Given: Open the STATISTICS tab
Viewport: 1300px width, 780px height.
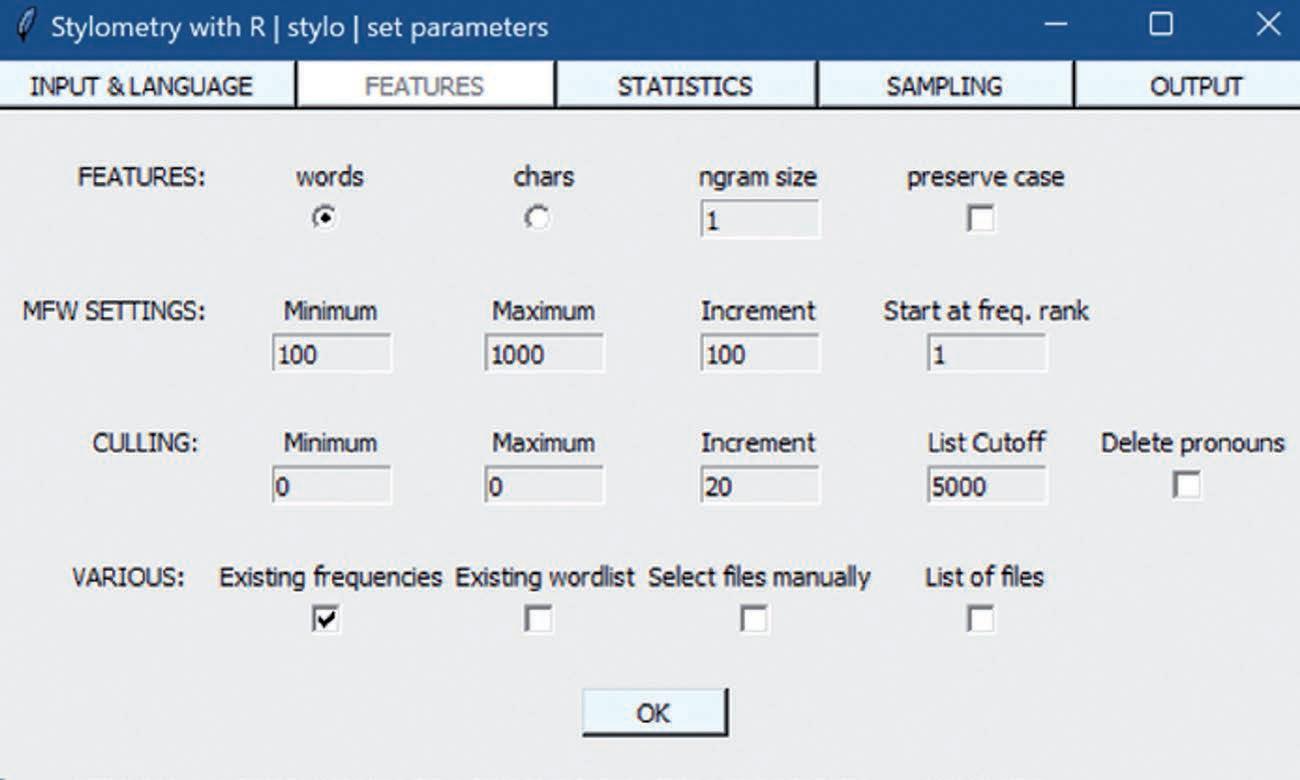Looking at the screenshot, I should (x=685, y=86).
